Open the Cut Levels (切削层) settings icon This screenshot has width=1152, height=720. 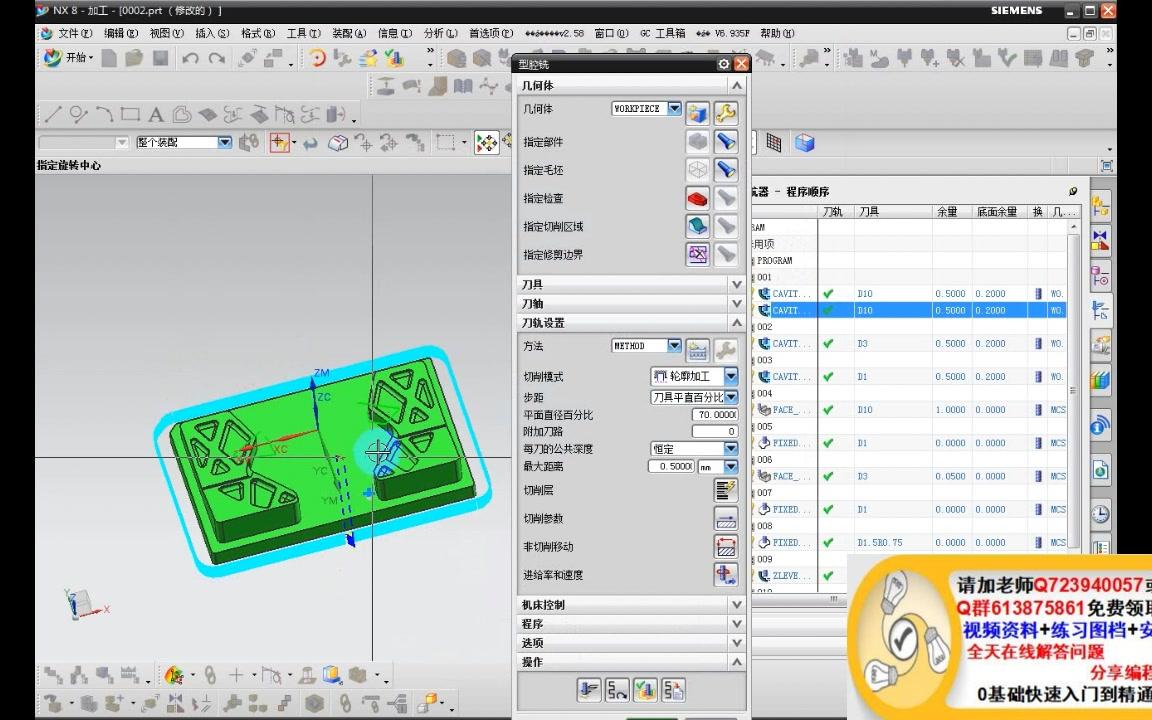pos(725,490)
